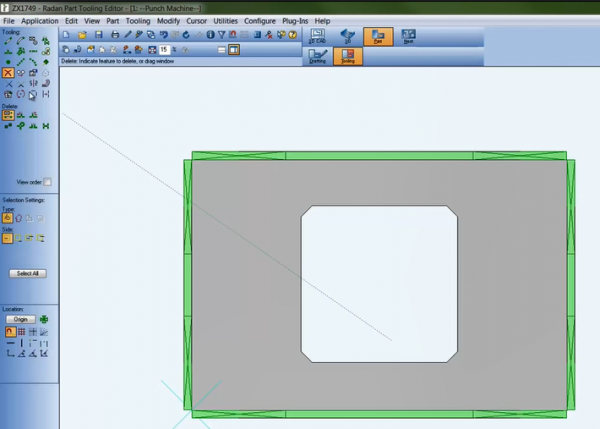Click the Print icon in toolbar
600x429 pixels.
pos(115,34)
